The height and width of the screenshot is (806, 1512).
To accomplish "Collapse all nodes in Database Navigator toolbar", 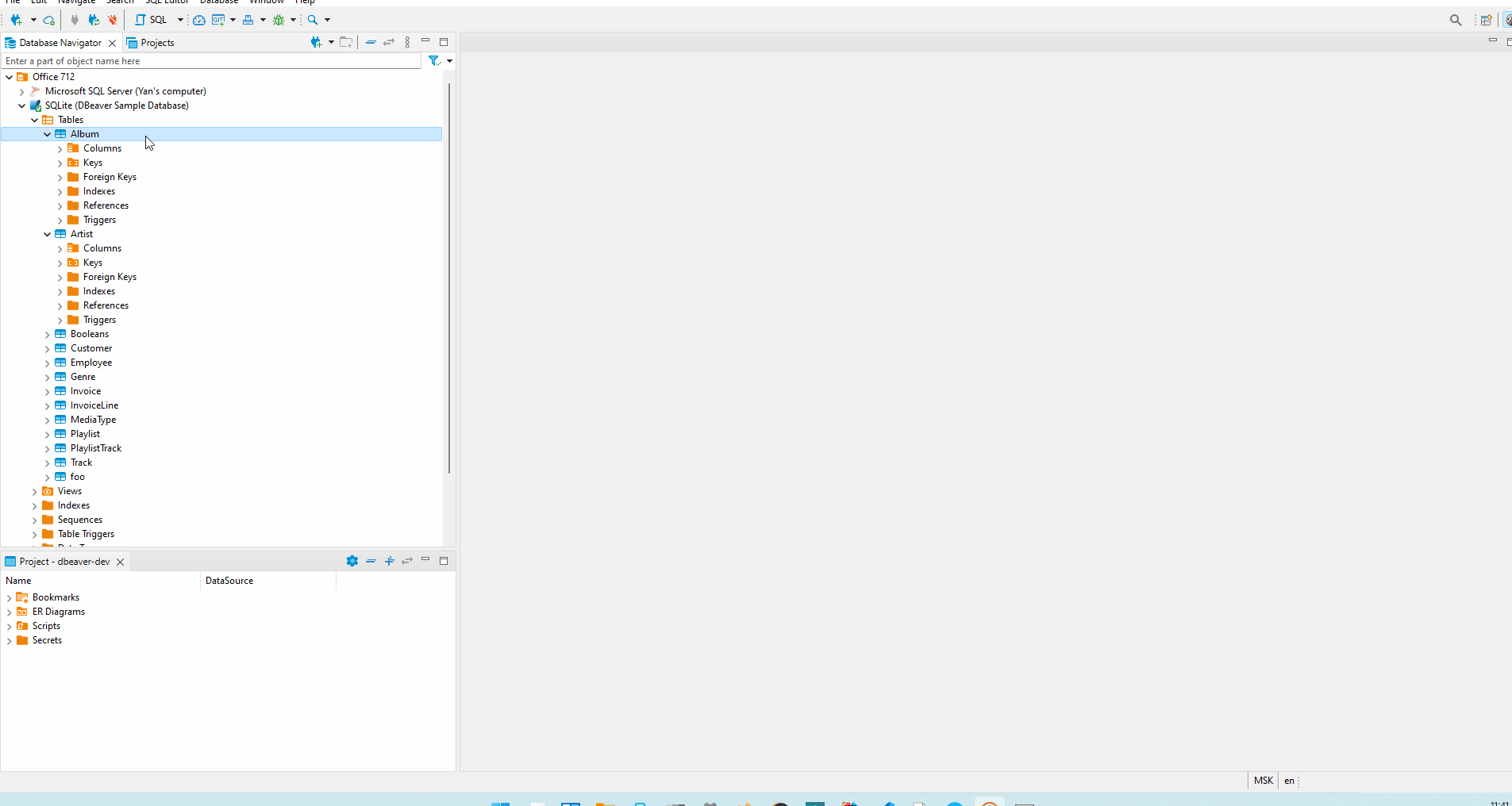I will [371, 42].
